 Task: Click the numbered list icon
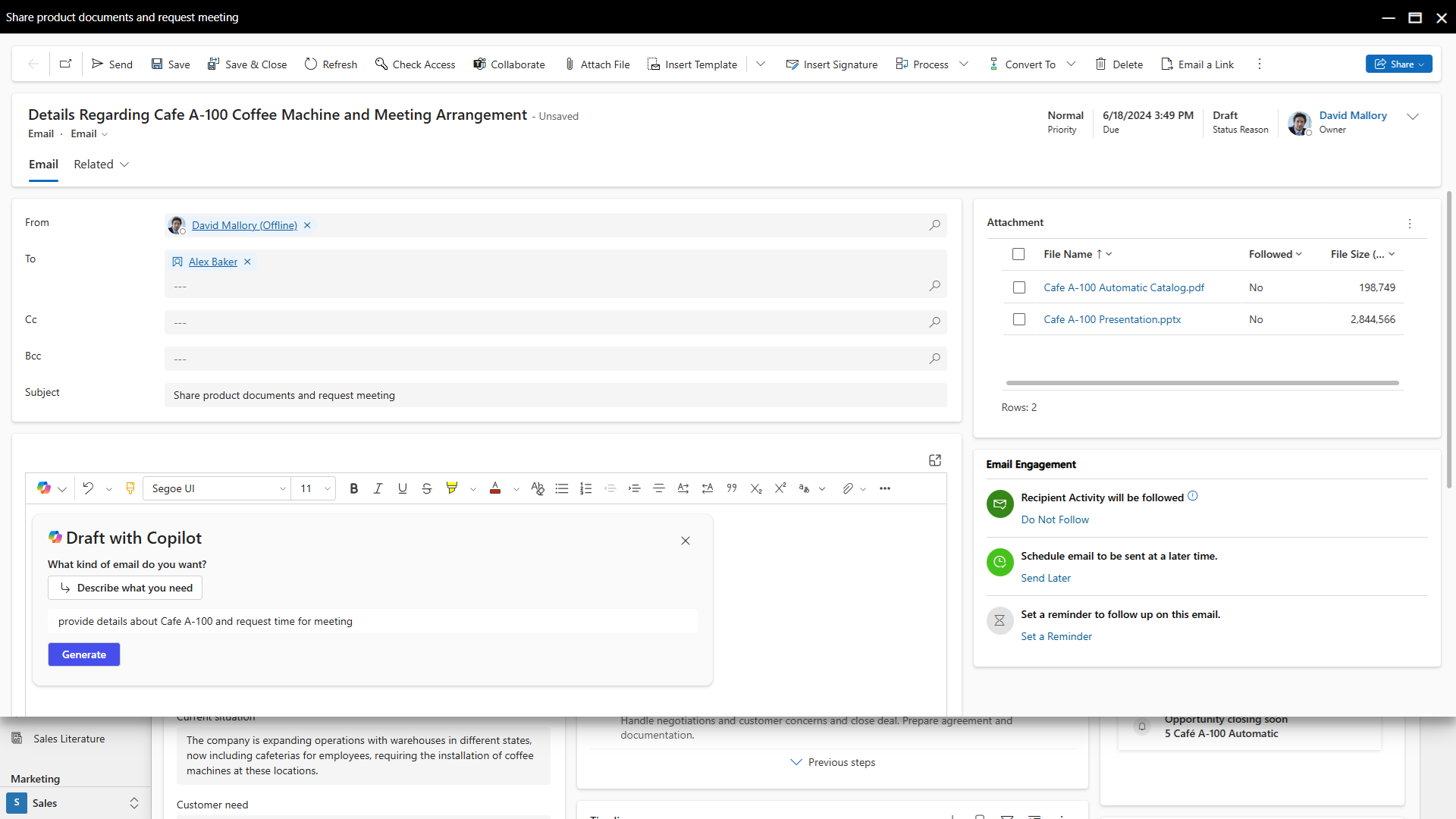[x=585, y=489]
